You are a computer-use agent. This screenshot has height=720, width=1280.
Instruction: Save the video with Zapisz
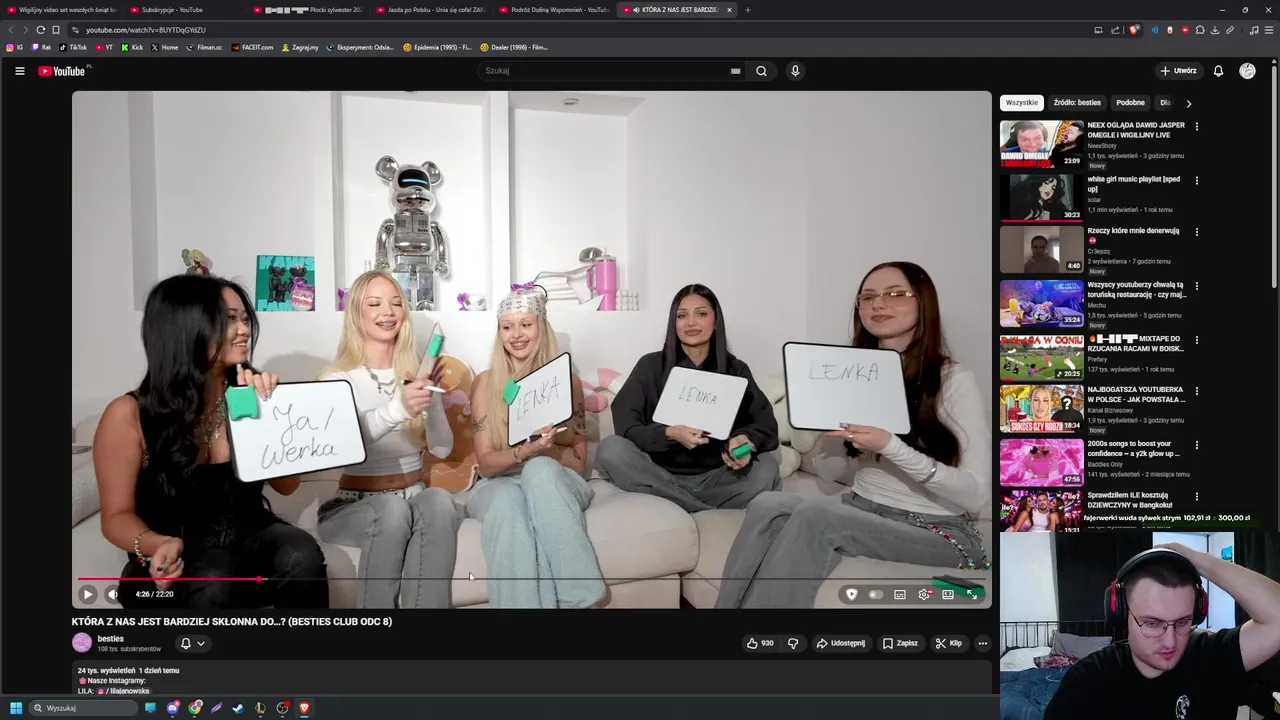900,643
